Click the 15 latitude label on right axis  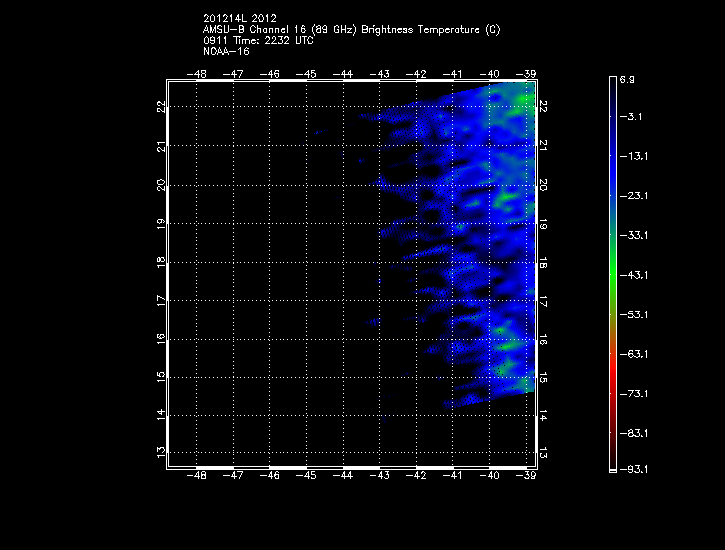point(543,378)
